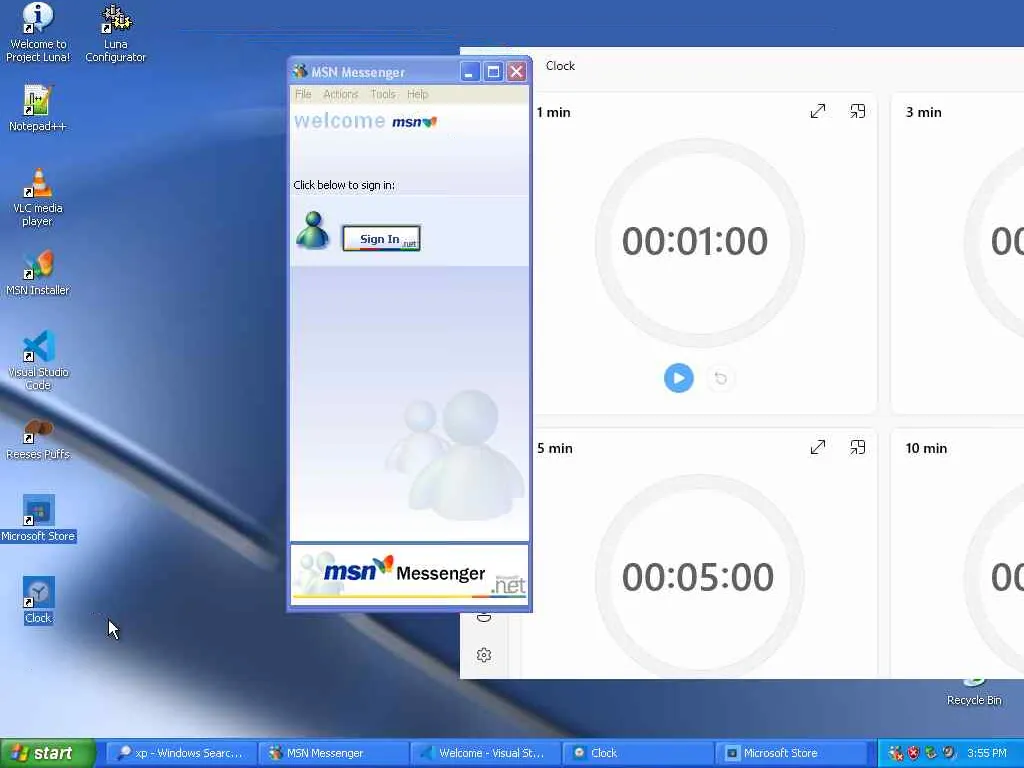Switch to the 'xp - Windows Search' taskbar item
The width and height of the screenshot is (1024, 768).
[x=180, y=753]
